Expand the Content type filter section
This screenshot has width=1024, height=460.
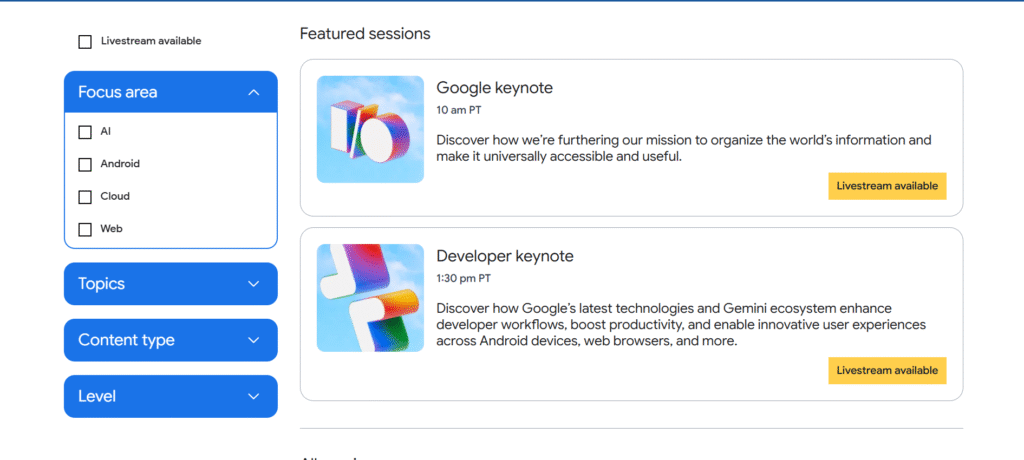170,340
